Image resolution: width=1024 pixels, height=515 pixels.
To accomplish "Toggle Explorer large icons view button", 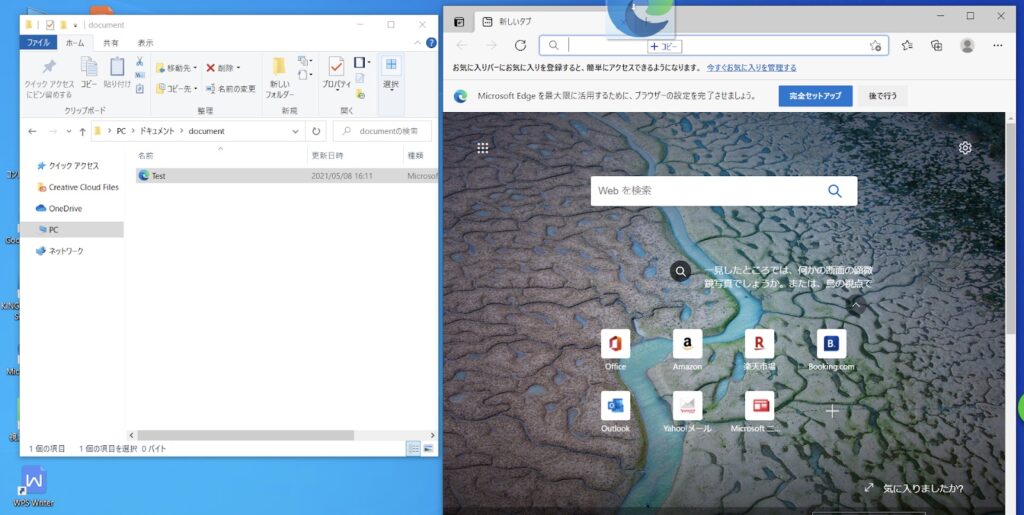I will 429,449.
